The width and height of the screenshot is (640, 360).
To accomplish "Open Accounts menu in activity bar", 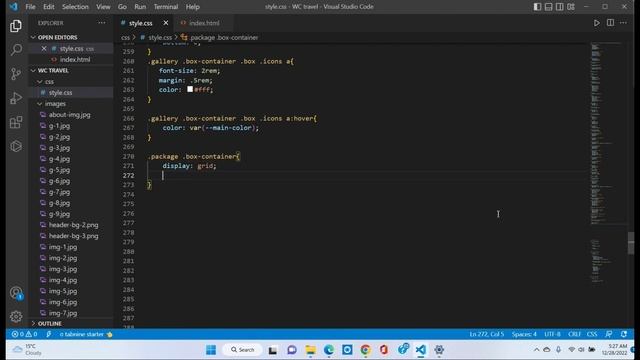I will coord(16,293).
